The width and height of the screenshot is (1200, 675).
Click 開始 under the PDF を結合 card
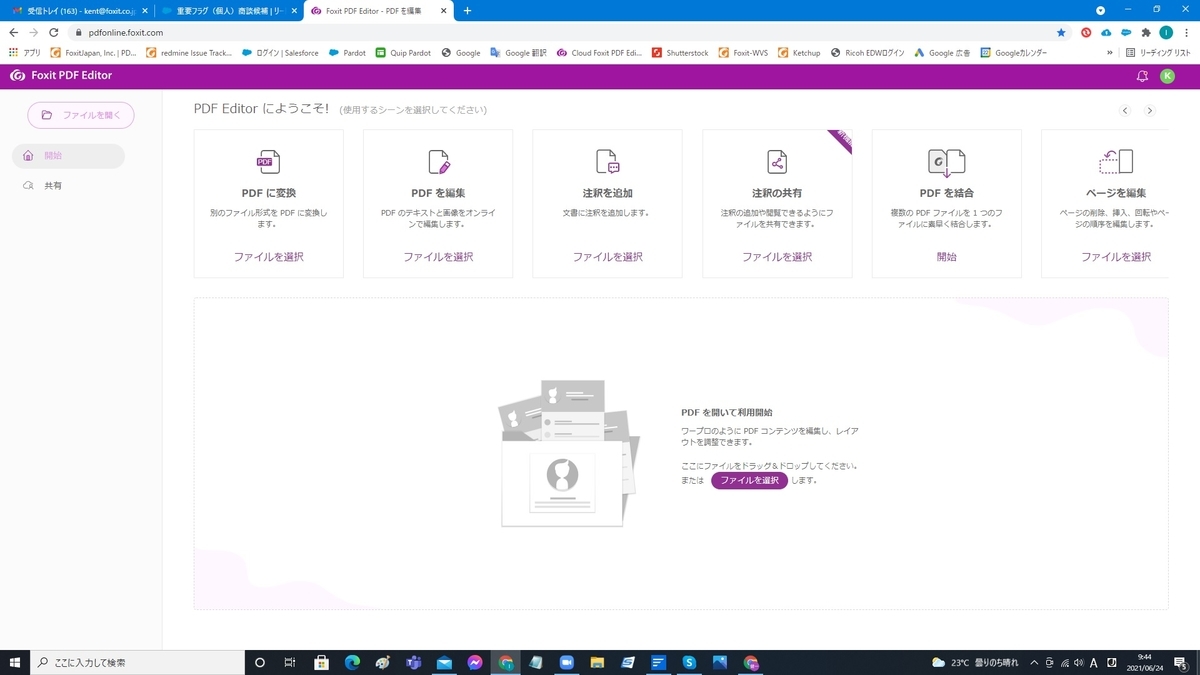(x=946, y=256)
